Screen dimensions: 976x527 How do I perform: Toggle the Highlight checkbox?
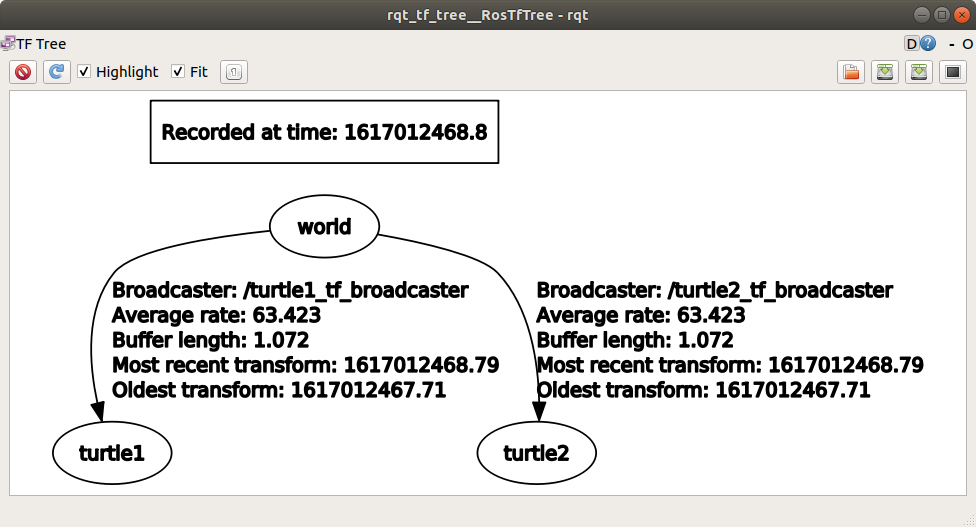85,72
